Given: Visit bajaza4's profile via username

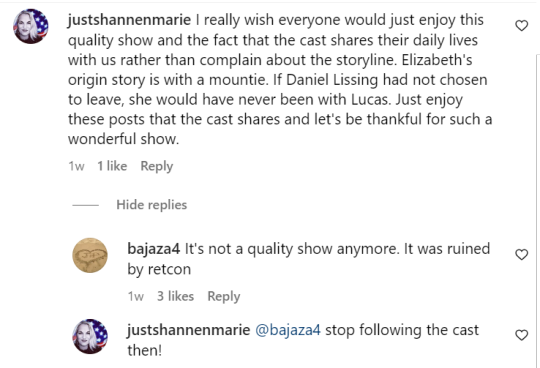Looking at the screenshot, I should tap(154, 249).
